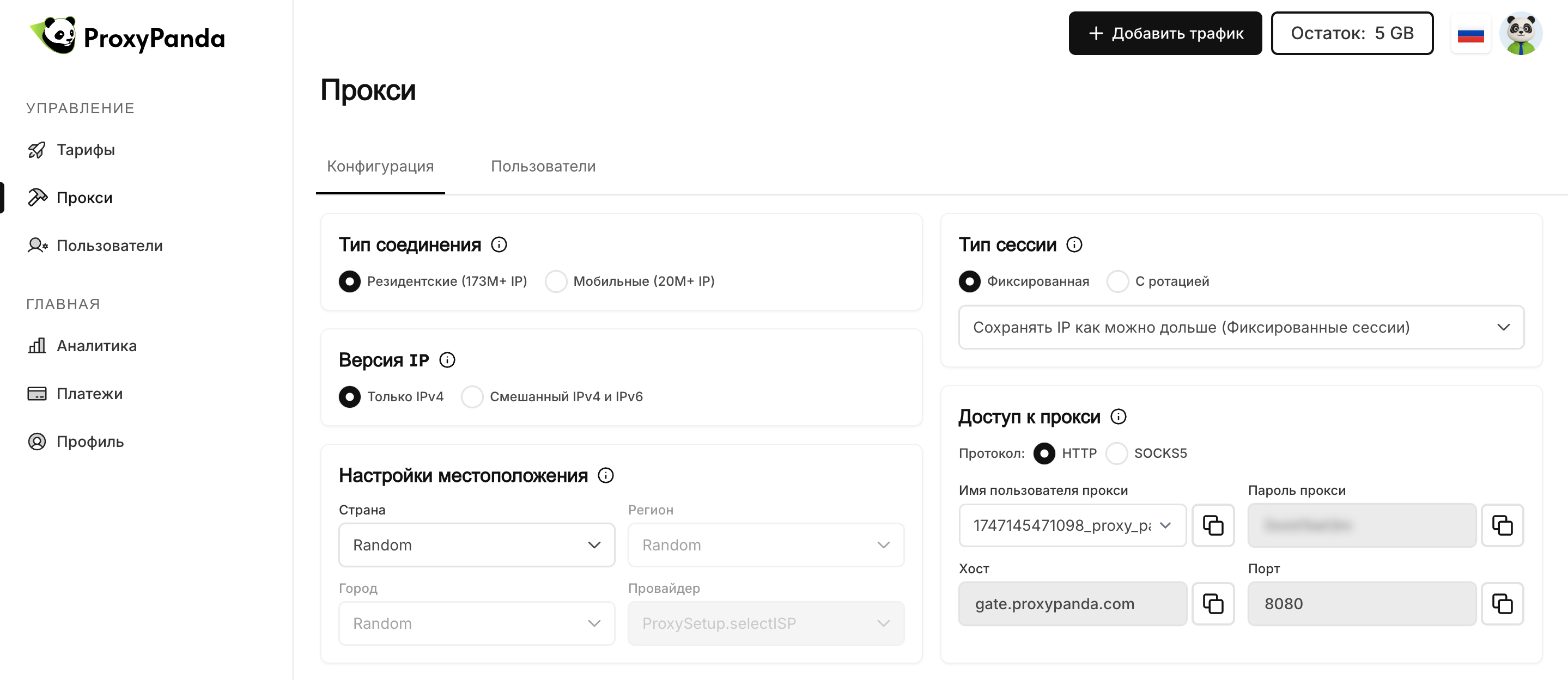Show info for Тип соединения

pos(499,244)
